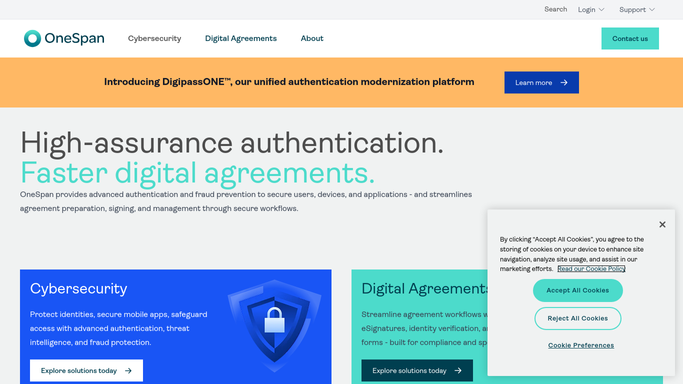Close the cookie consent popup

click(x=662, y=225)
